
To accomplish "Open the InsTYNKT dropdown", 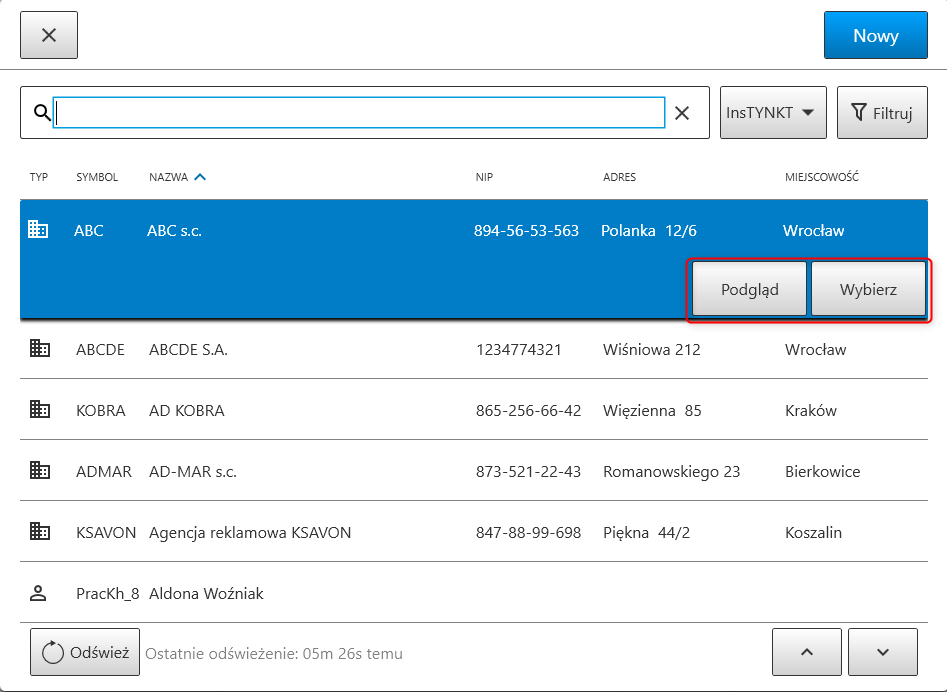I will (772, 113).
